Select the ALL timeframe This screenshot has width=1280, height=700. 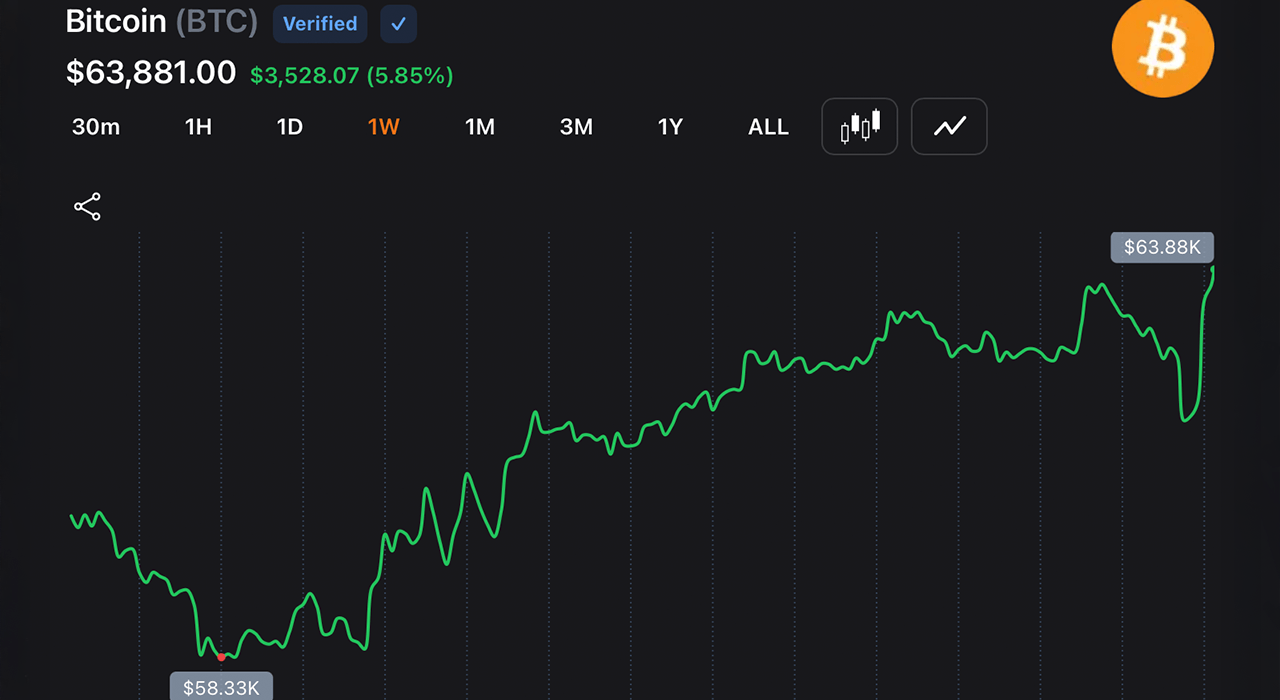tap(768, 127)
